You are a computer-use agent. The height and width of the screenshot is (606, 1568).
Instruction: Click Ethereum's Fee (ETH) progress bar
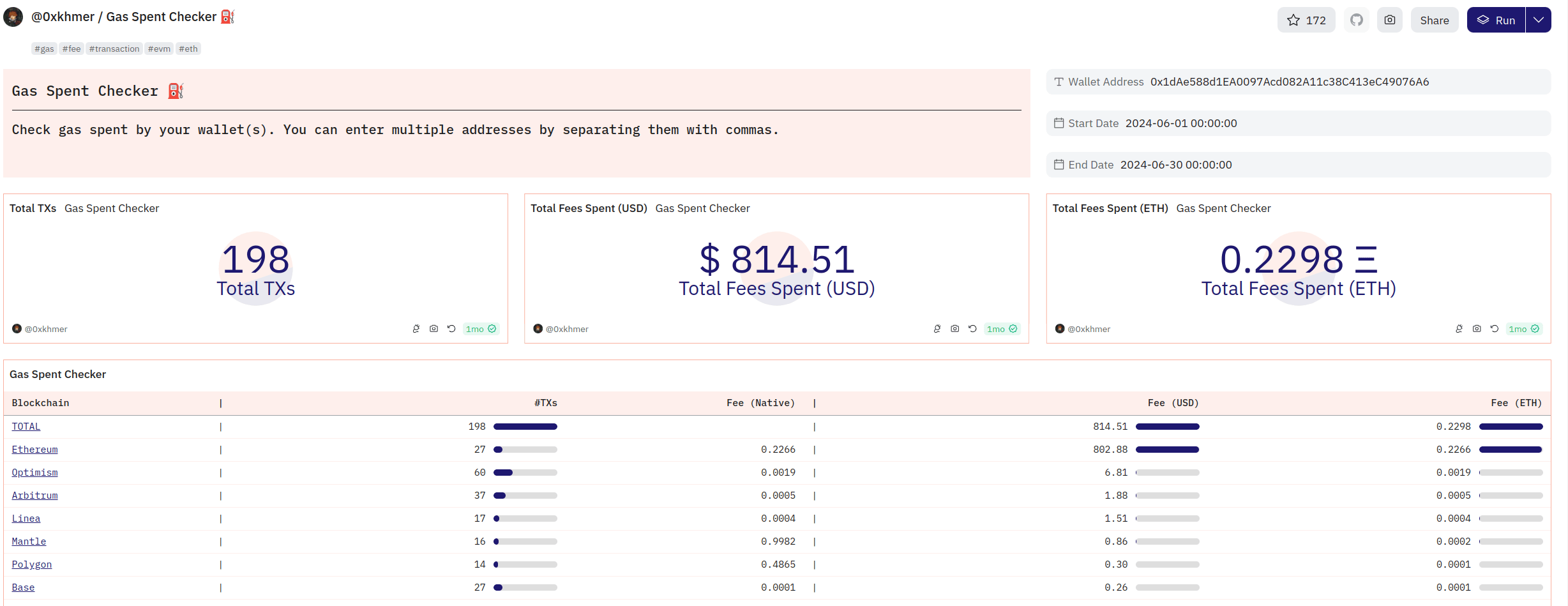(1511, 450)
